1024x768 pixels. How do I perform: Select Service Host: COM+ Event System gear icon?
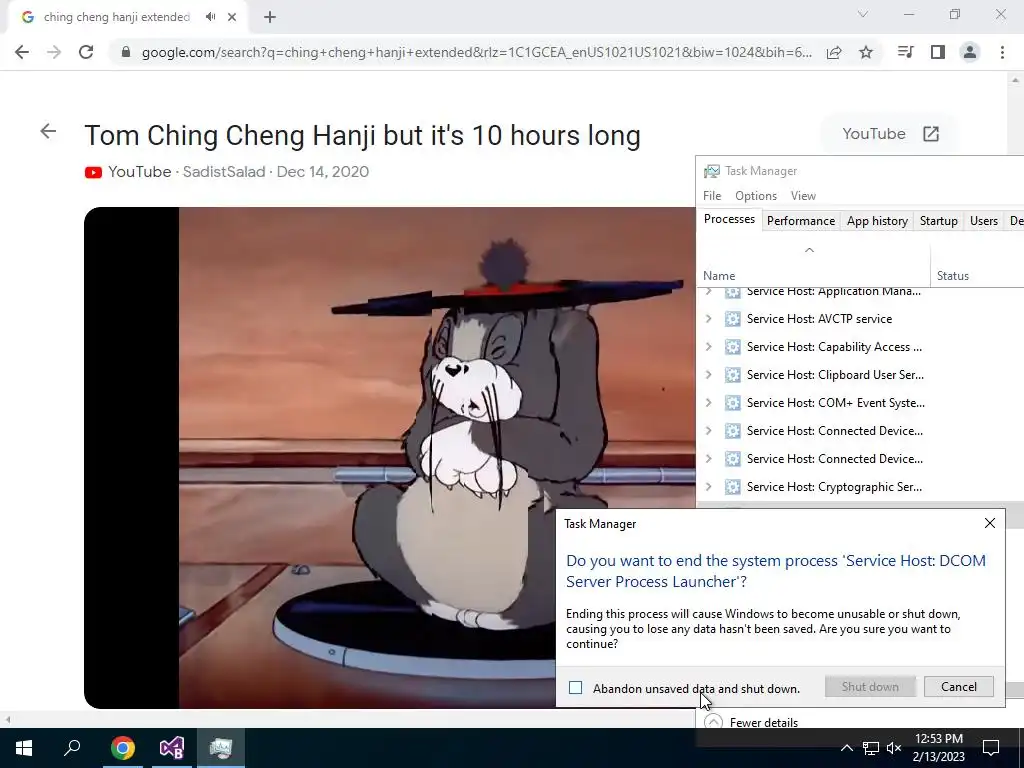tap(733, 403)
